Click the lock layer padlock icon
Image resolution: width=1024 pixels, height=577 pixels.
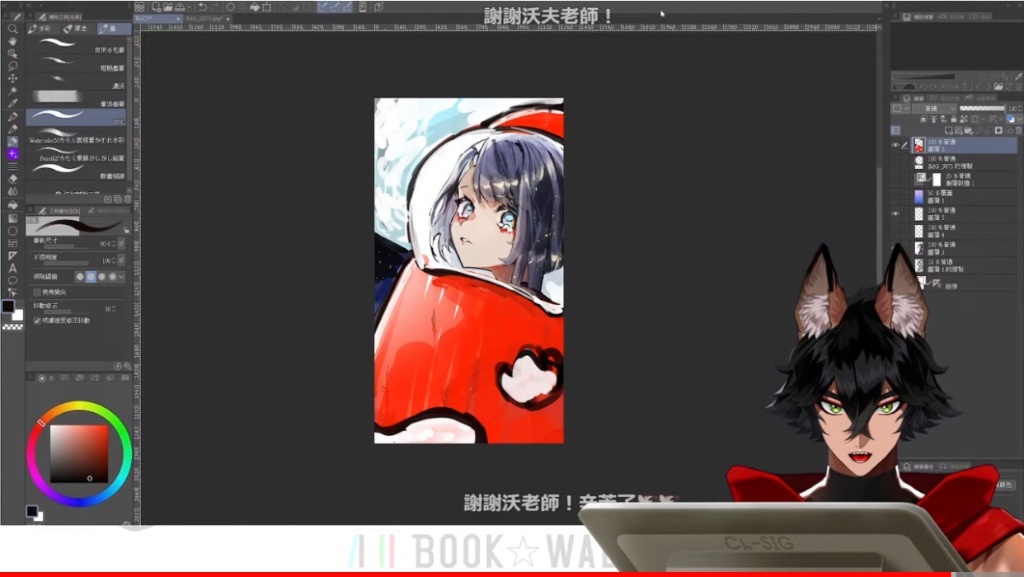coord(953,119)
